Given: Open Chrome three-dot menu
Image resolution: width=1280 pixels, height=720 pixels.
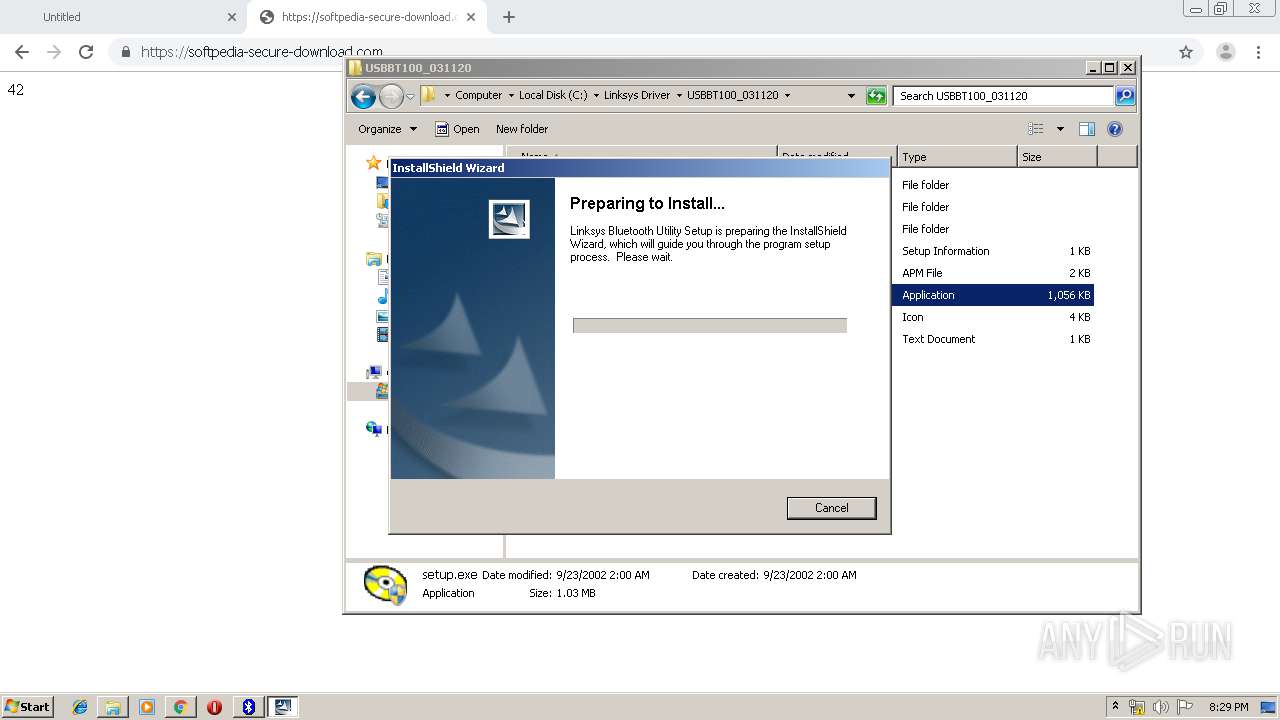Looking at the screenshot, I should tap(1259, 52).
